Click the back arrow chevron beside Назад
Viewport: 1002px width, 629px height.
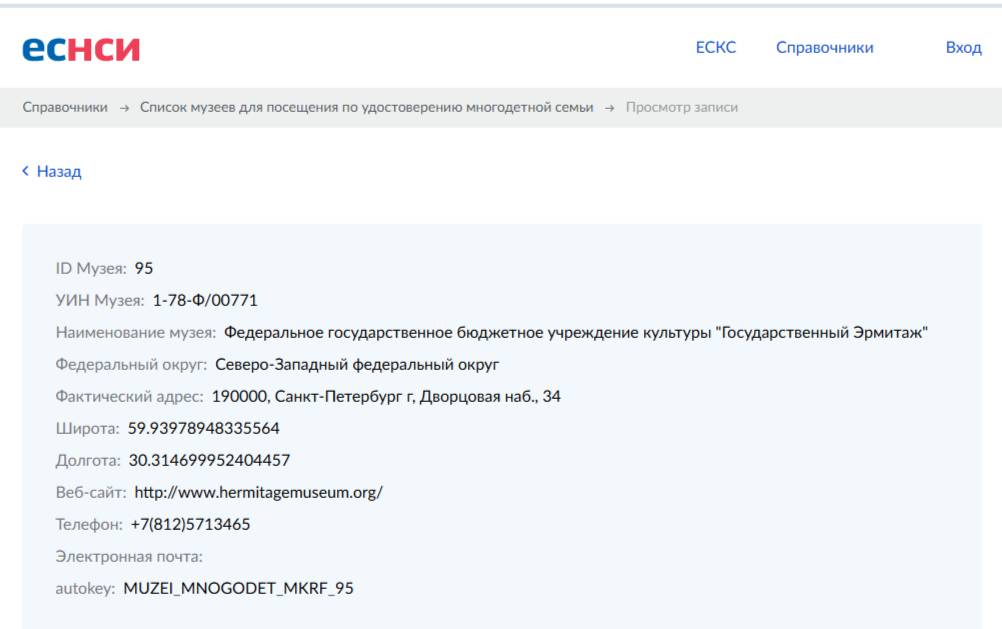[x=23, y=170]
